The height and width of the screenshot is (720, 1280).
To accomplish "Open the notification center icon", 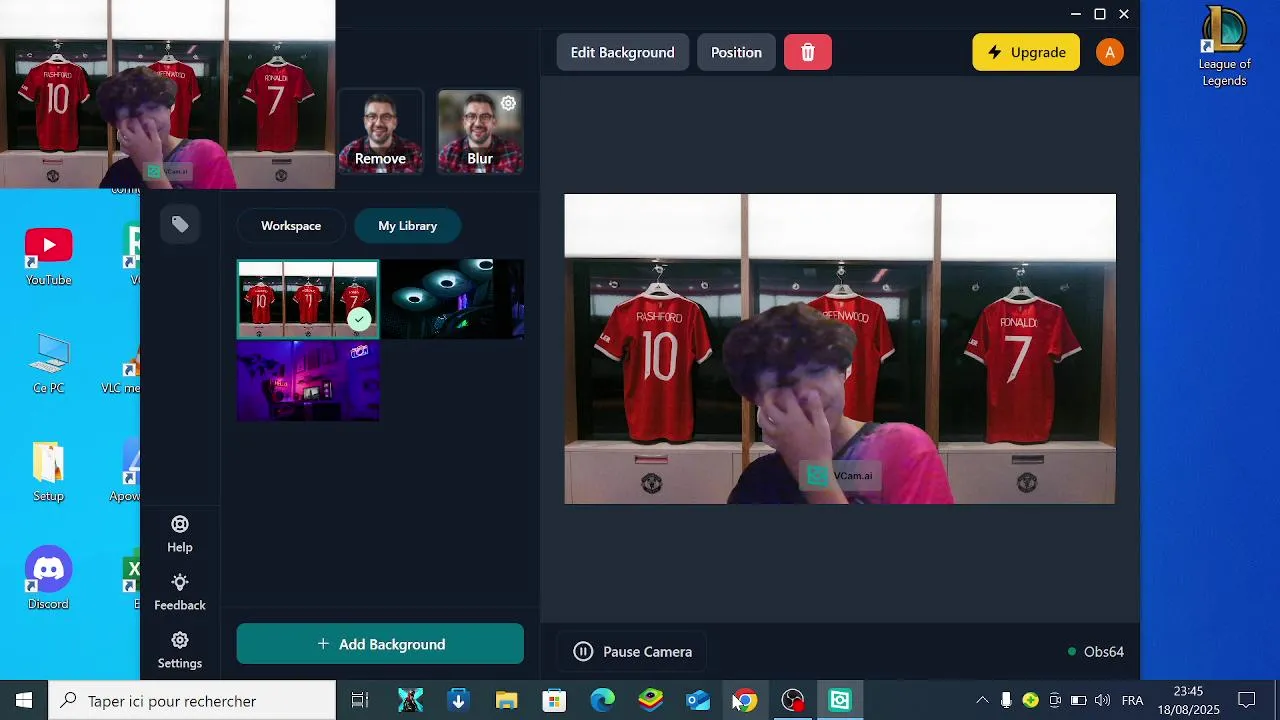I will [1246, 701].
